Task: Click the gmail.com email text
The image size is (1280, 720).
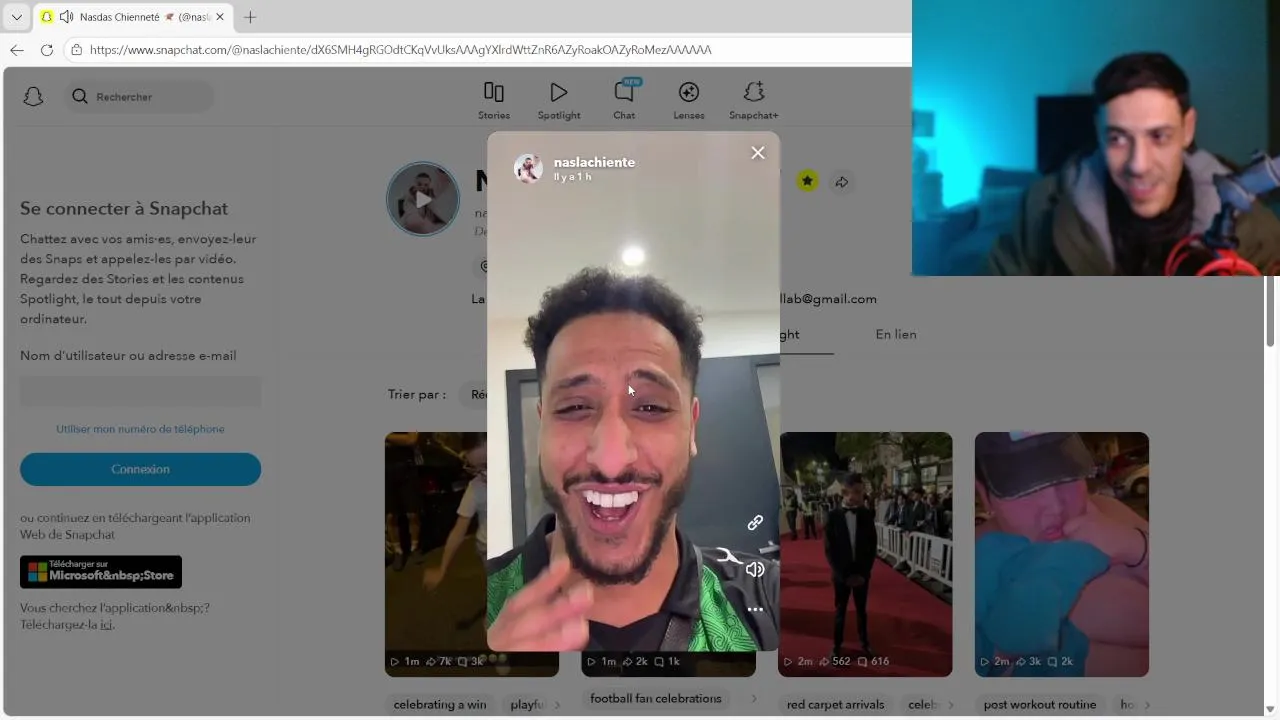Action: tap(828, 299)
